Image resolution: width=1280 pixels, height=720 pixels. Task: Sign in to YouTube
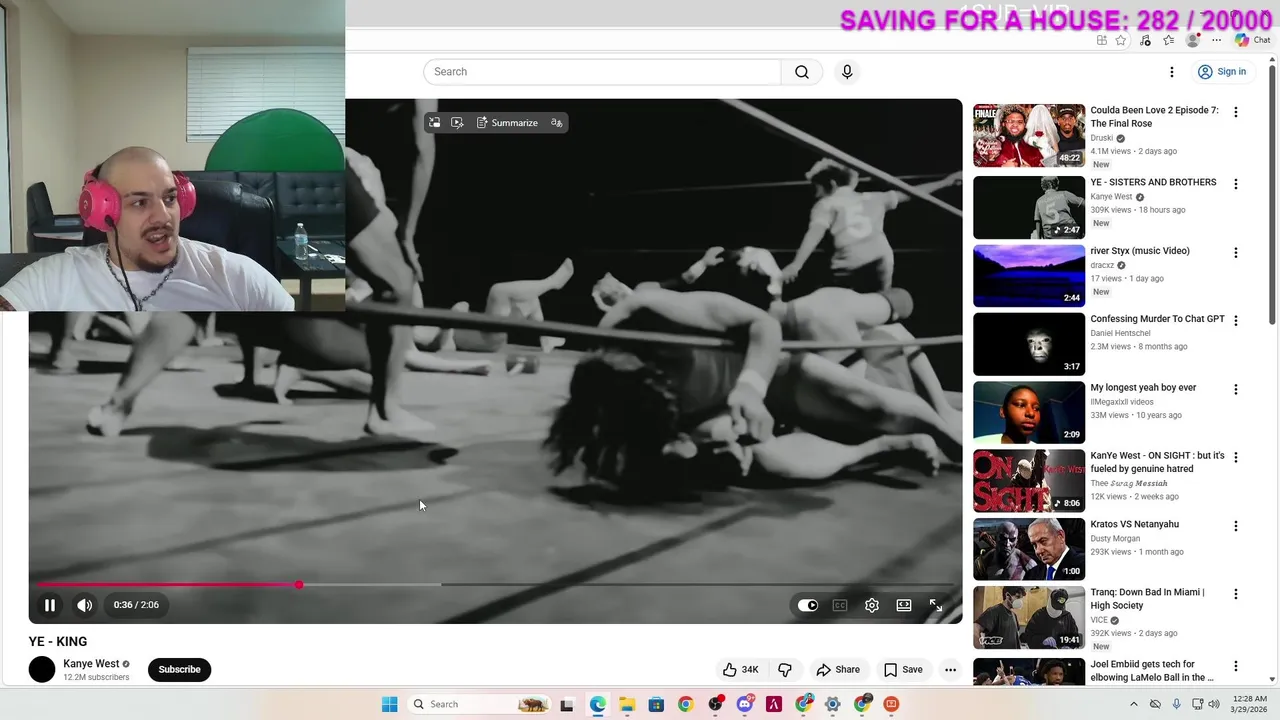pos(1222,72)
